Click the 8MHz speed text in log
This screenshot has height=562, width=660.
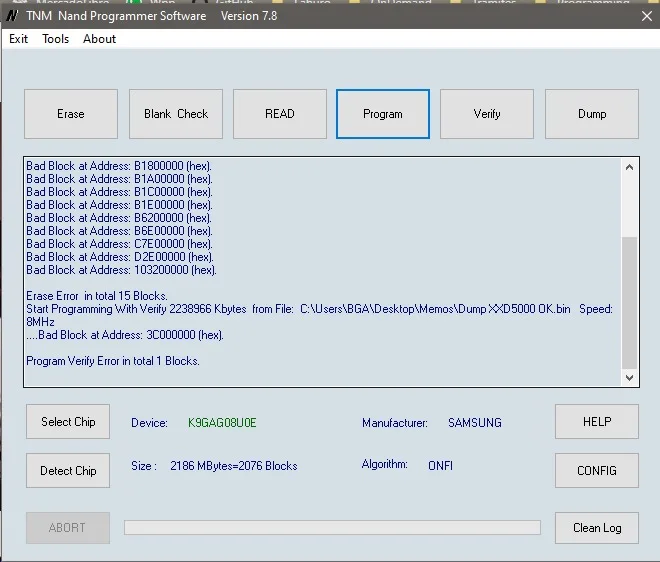(40, 322)
